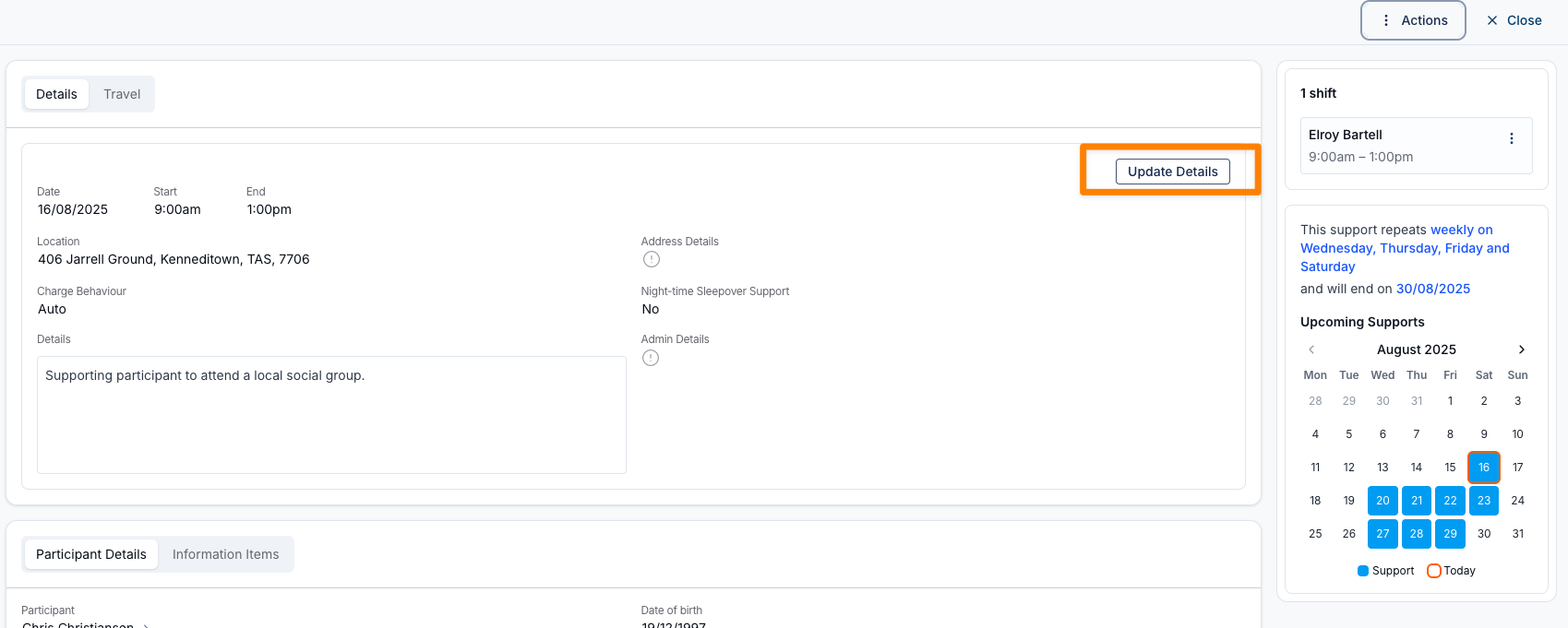Pick August 29 in the calendar
The image size is (1568, 628).
coord(1450,534)
